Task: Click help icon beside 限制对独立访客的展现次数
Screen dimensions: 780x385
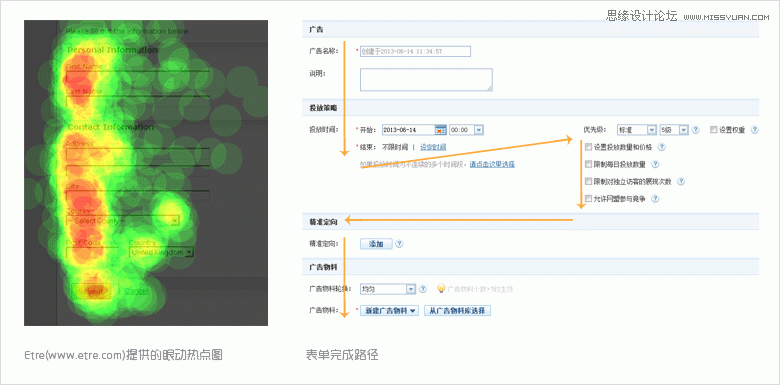Action: (681, 182)
